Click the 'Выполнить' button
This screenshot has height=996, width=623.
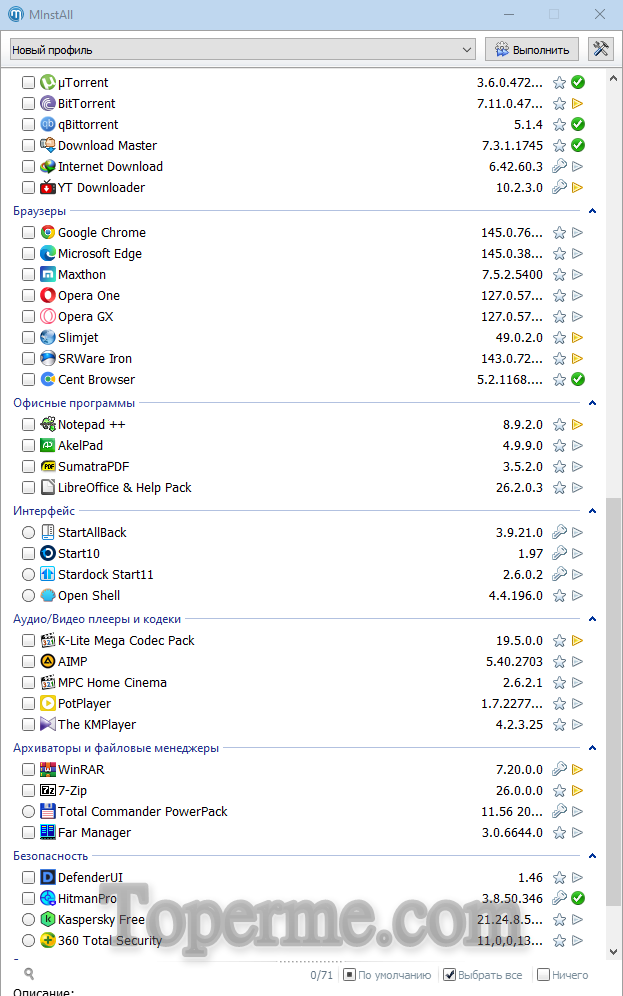[532, 49]
